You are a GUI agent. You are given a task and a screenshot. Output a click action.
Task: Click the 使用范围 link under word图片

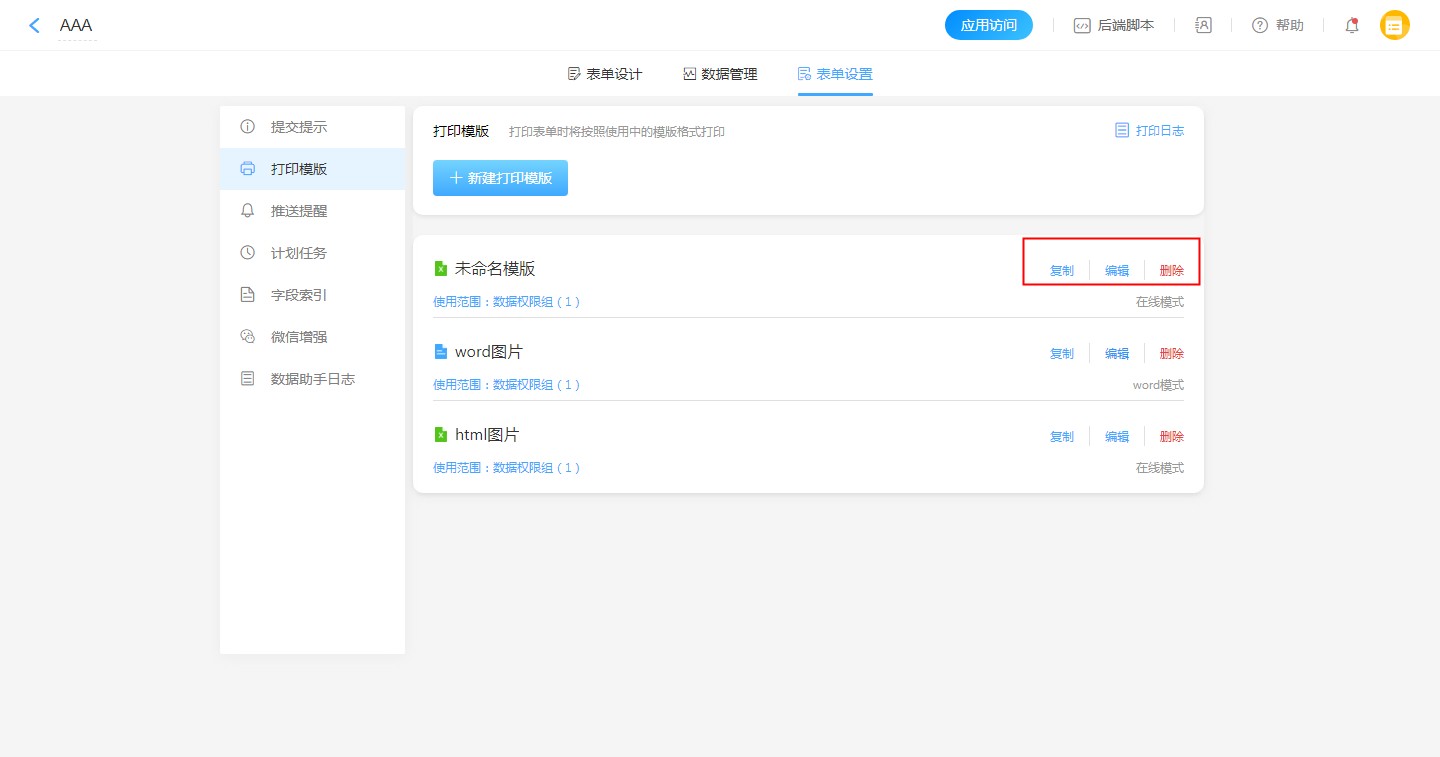tap(506, 385)
